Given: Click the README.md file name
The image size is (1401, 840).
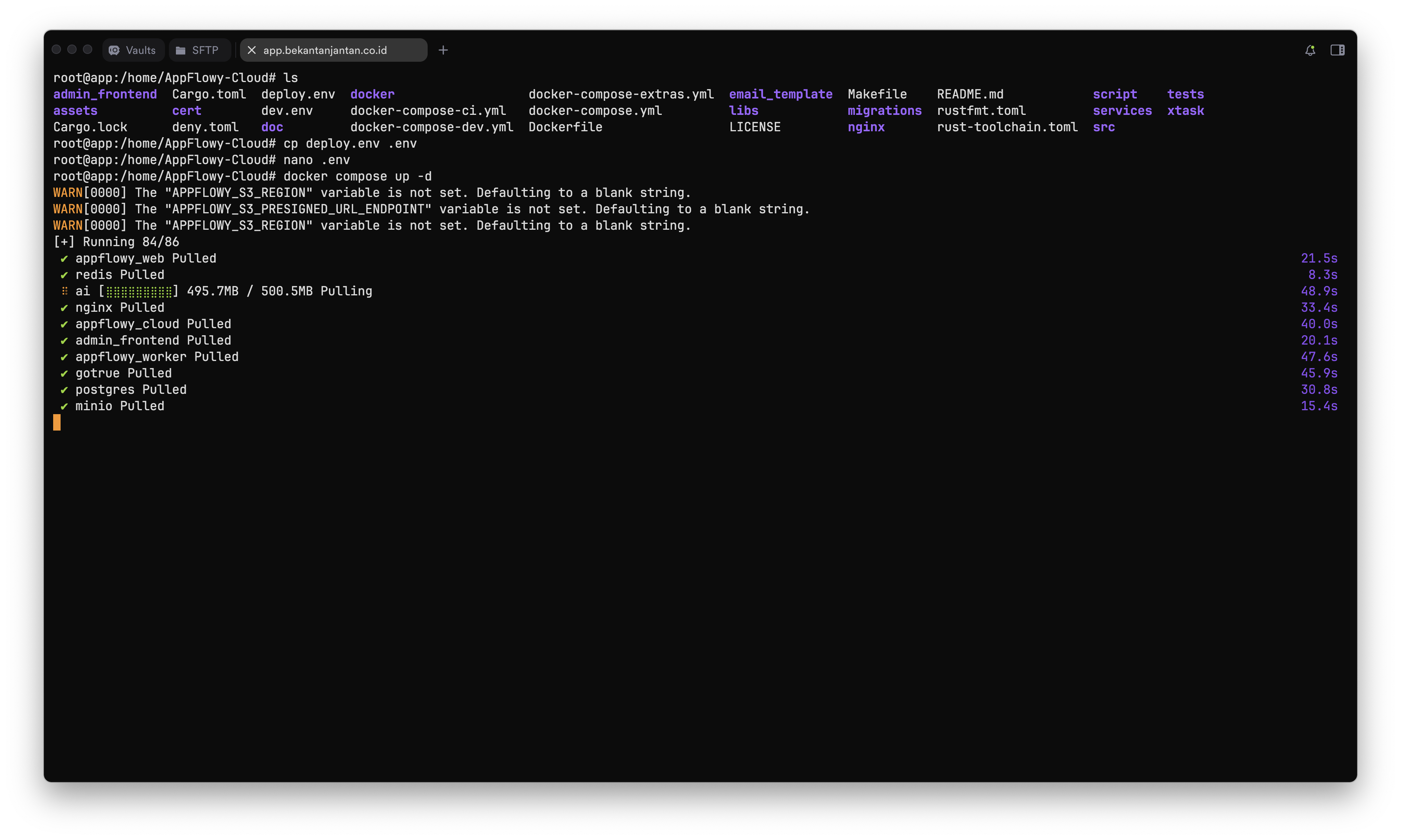Looking at the screenshot, I should pos(970,94).
